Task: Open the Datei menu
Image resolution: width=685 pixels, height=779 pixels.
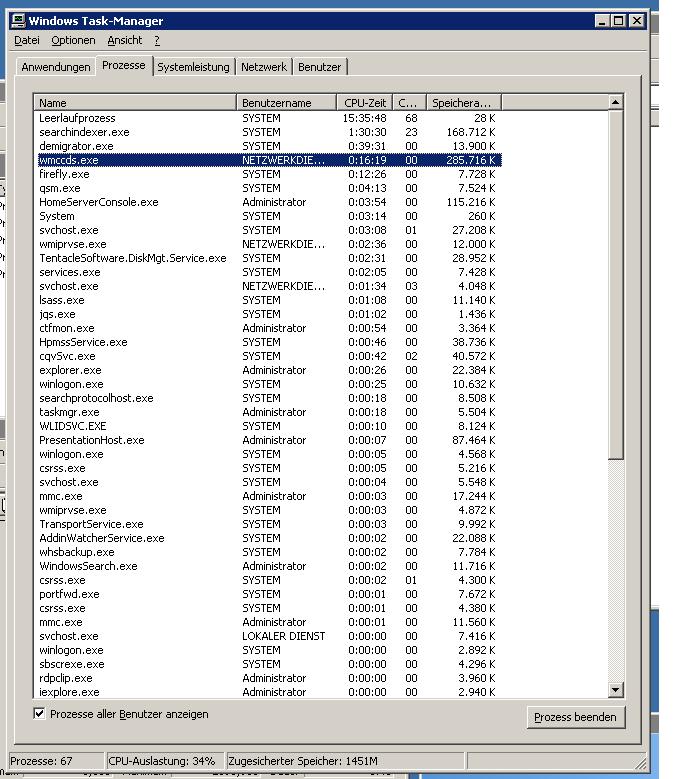Action: tap(27, 40)
